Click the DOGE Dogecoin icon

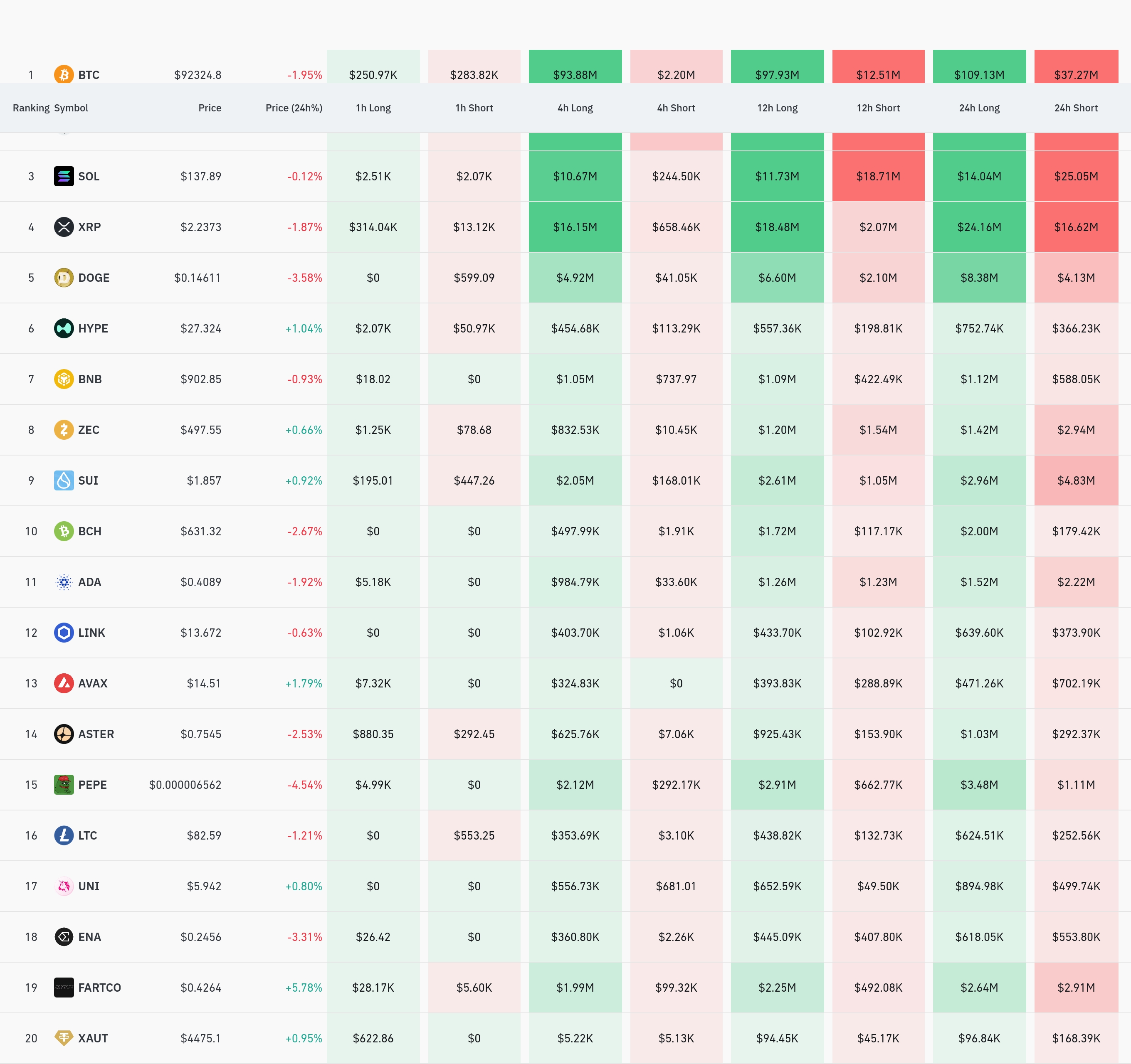pos(64,278)
